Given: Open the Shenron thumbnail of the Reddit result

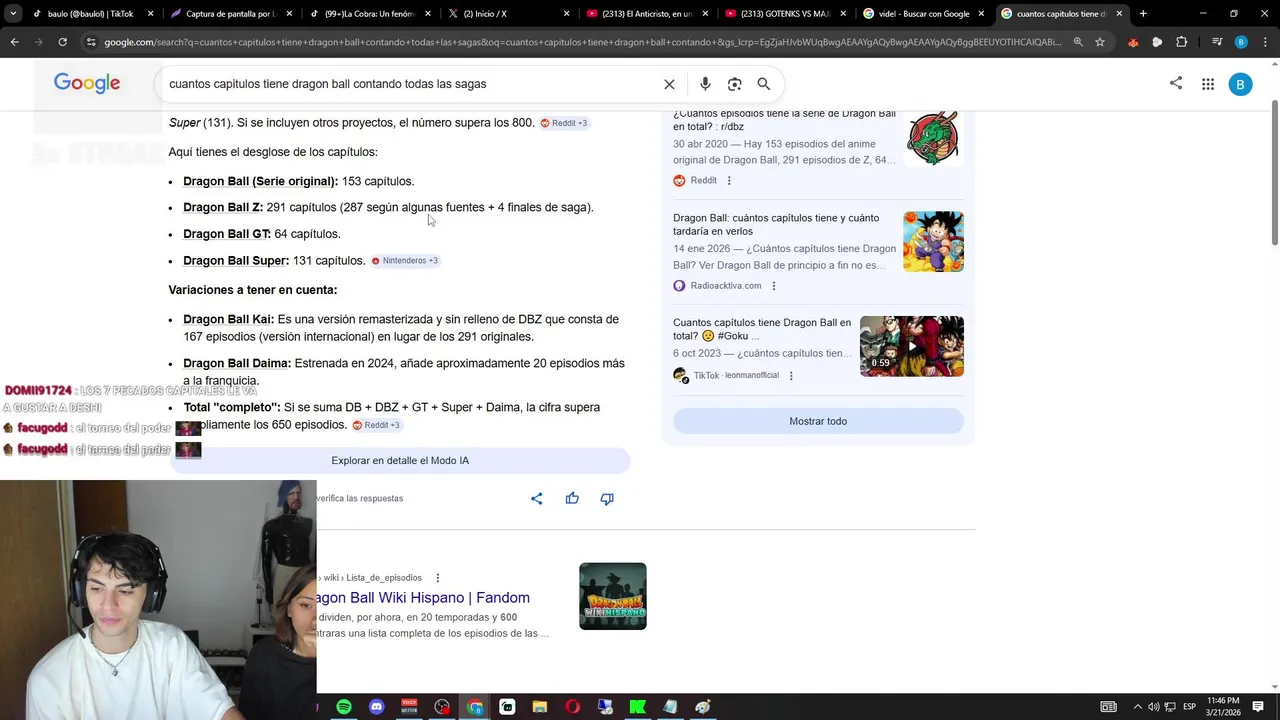Looking at the screenshot, I should tap(933, 137).
